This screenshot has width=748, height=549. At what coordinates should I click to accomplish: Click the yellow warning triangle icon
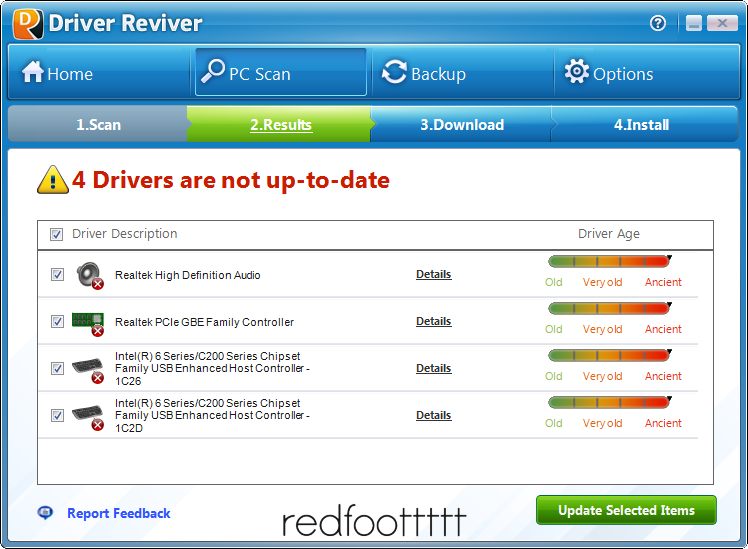click(x=52, y=180)
